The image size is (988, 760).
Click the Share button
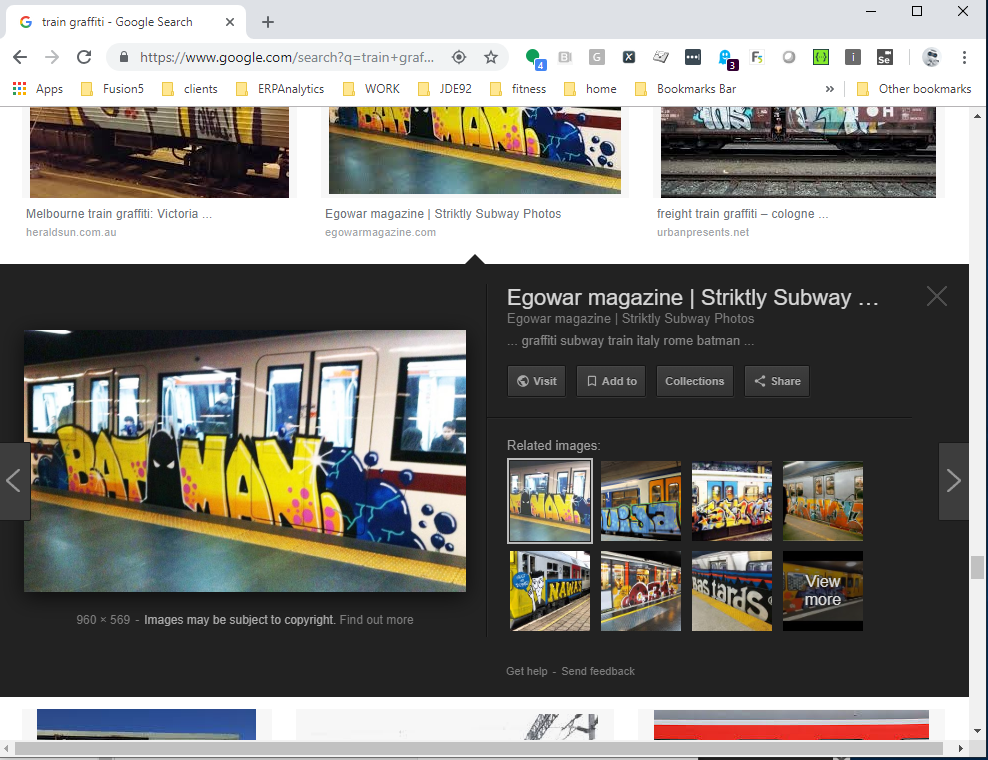coord(777,381)
